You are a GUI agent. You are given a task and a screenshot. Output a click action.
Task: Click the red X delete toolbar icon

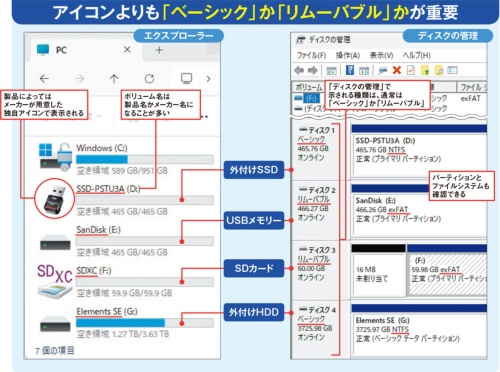coord(397,70)
